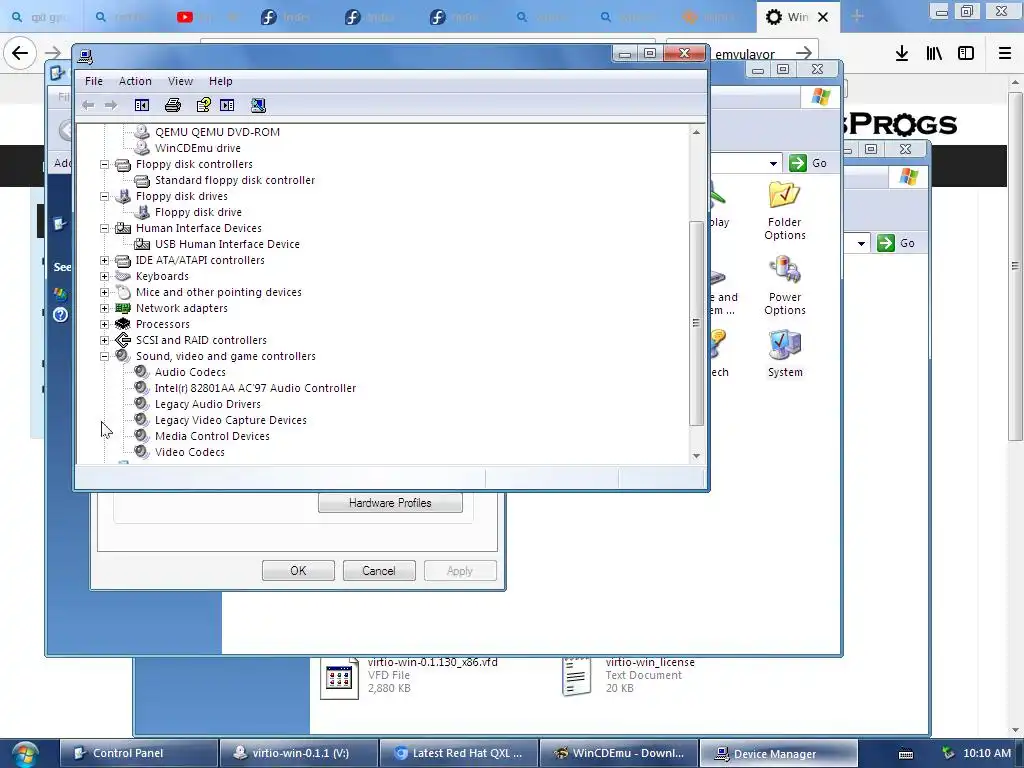Select USB Human Interface Device entry
The image size is (1024, 768).
pyautogui.click(x=227, y=244)
